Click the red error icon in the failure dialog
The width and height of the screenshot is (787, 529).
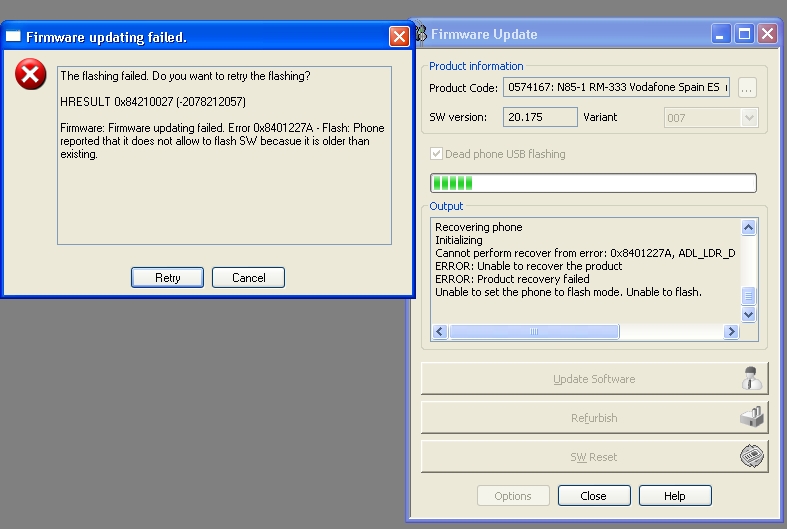tap(30, 74)
